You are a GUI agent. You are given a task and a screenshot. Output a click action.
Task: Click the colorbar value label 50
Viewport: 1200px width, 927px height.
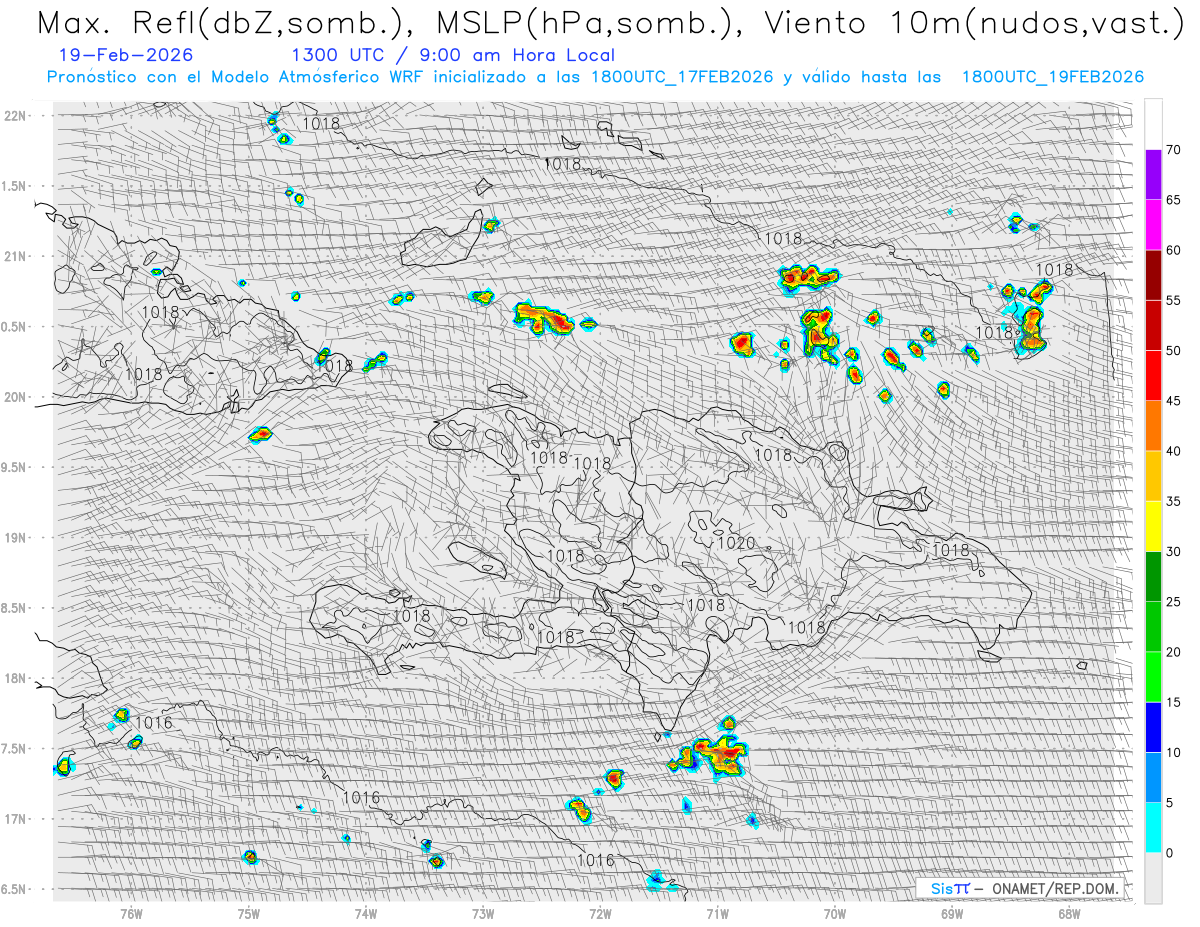1173,351
